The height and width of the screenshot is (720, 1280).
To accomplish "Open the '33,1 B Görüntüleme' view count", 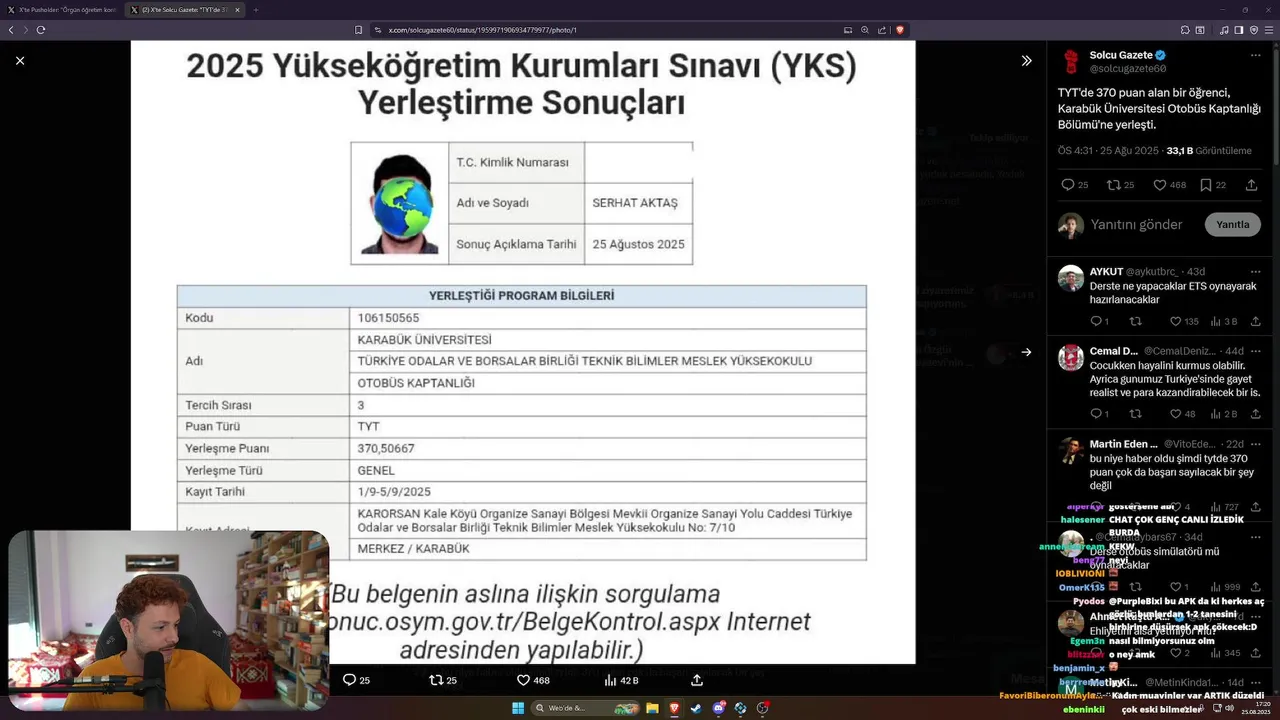I will pyautogui.click(x=1209, y=151).
